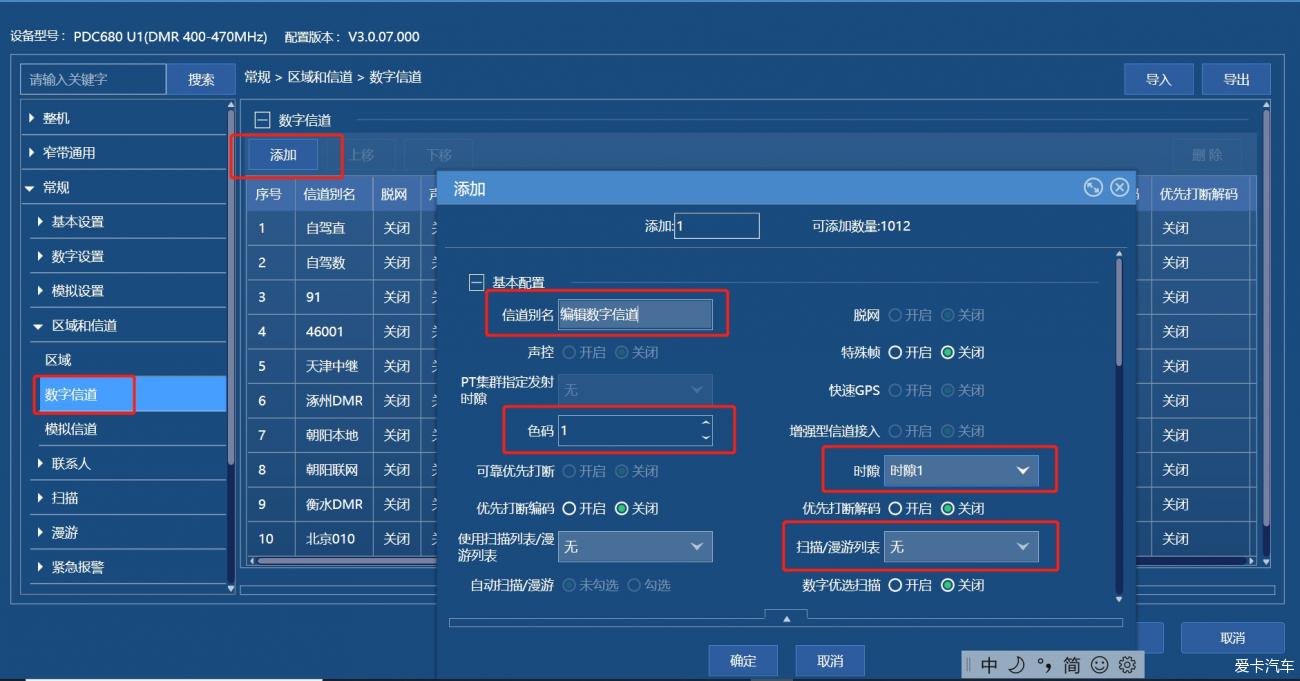
Task: Open the 扫描/漫游列表 dropdown
Action: (960, 547)
